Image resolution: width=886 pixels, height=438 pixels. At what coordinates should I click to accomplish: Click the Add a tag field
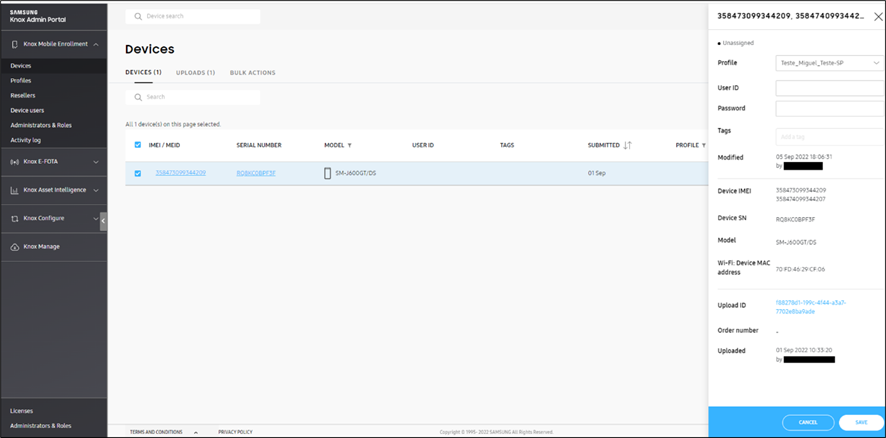(829, 137)
